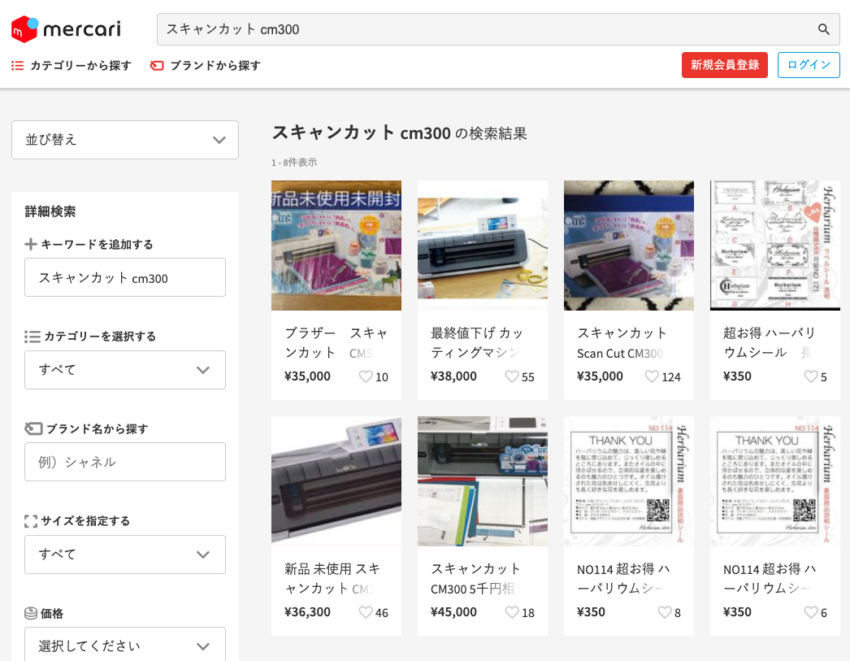The width and height of the screenshot is (850, 661).
Task: Click heart on NO114 item with 6 likes
Action: (810, 612)
